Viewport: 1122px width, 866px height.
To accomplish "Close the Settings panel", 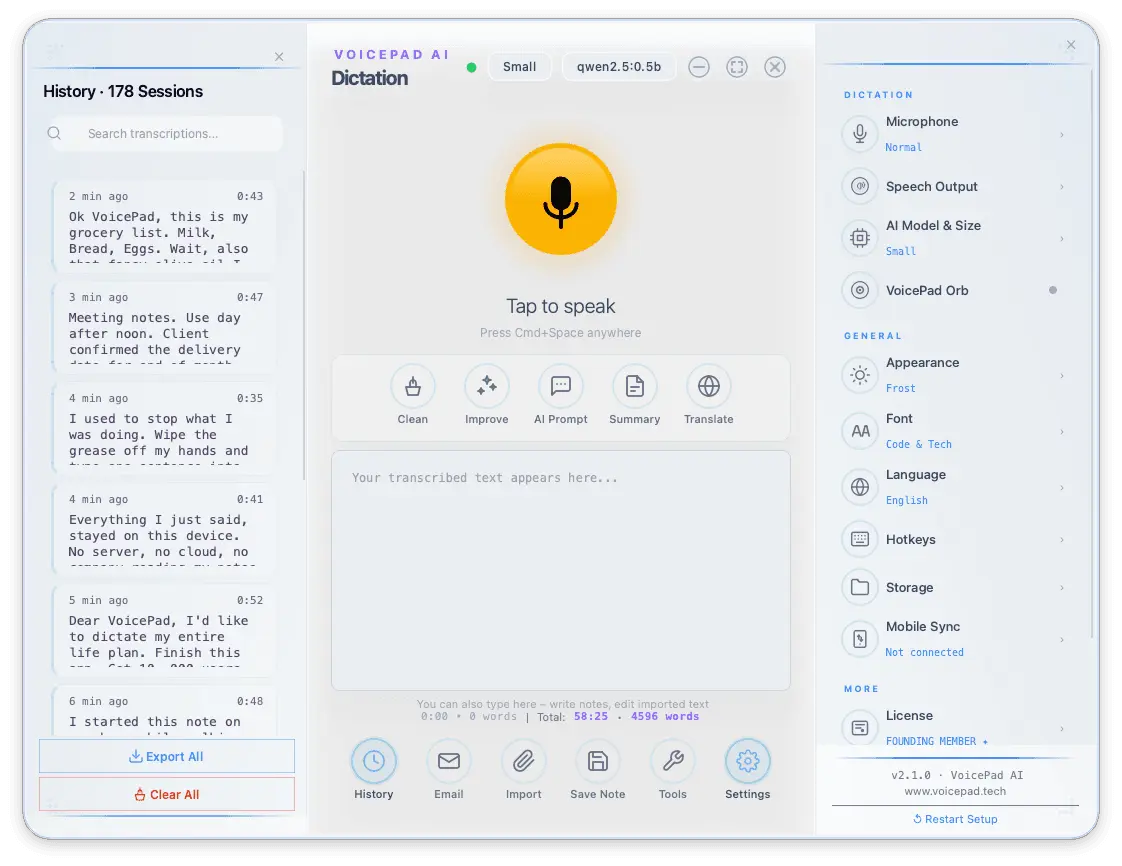I will click(x=1071, y=44).
